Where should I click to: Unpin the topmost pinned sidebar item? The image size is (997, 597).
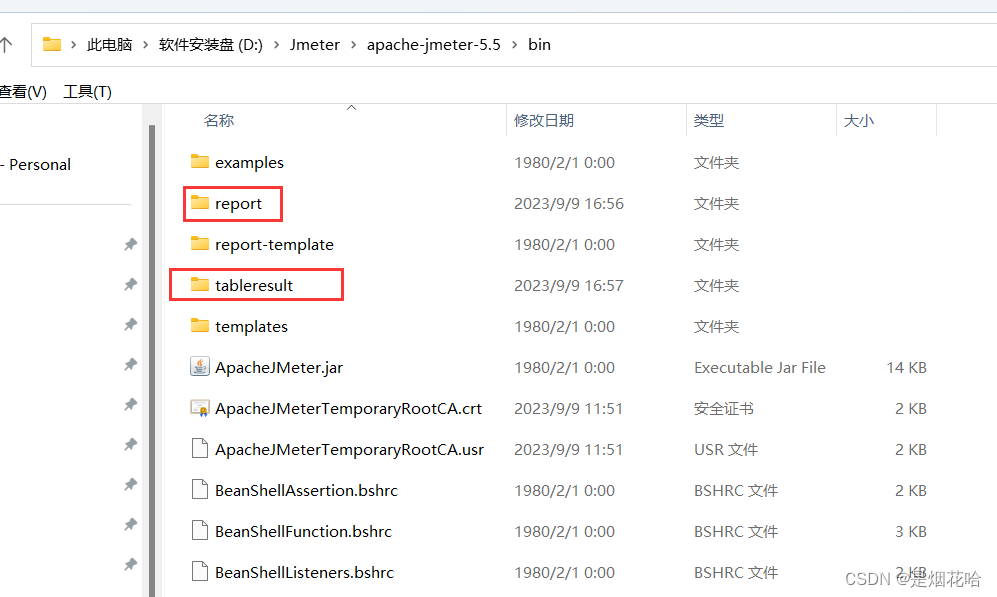pyautogui.click(x=130, y=243)
